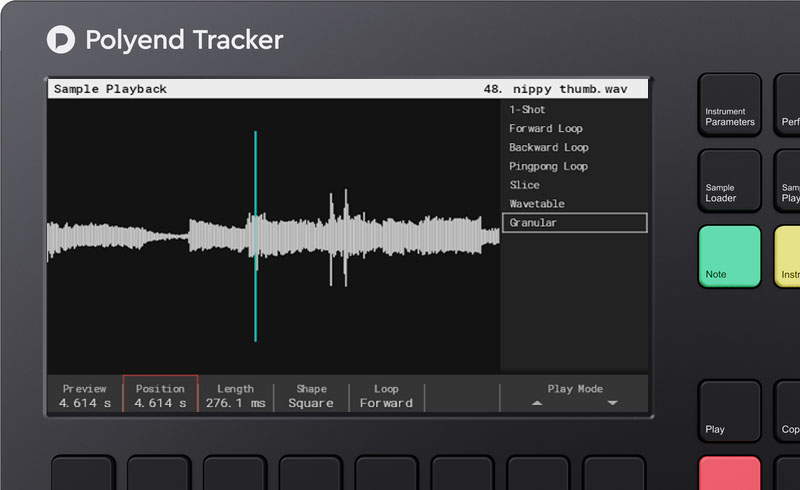Select the Preview 4.614 s field
The height and width of the screenshot is (490, 800).
[x=85, y=396]
